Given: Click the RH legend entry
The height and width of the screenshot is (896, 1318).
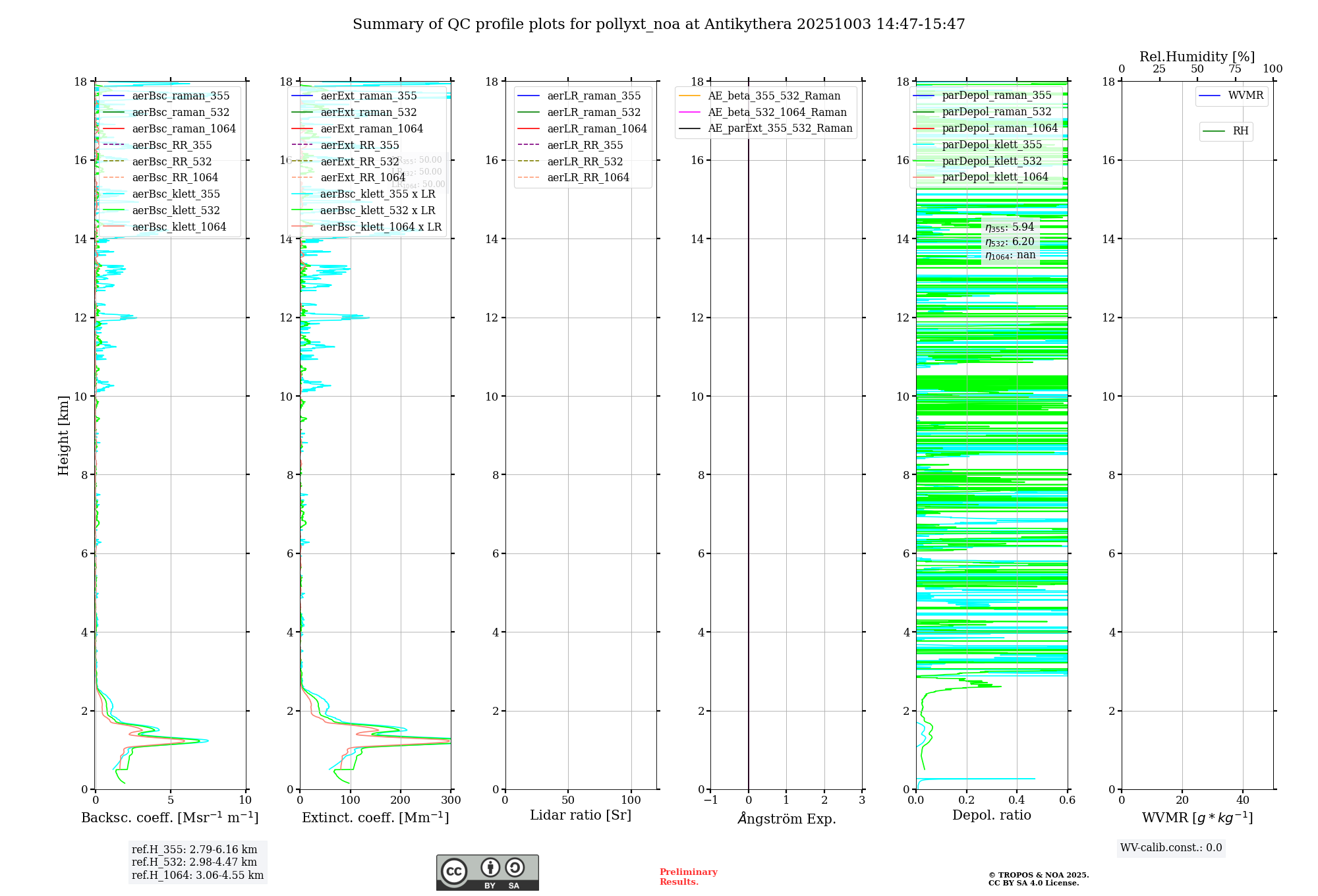Looking at the screenshot, I should [x=1240, y=131].
